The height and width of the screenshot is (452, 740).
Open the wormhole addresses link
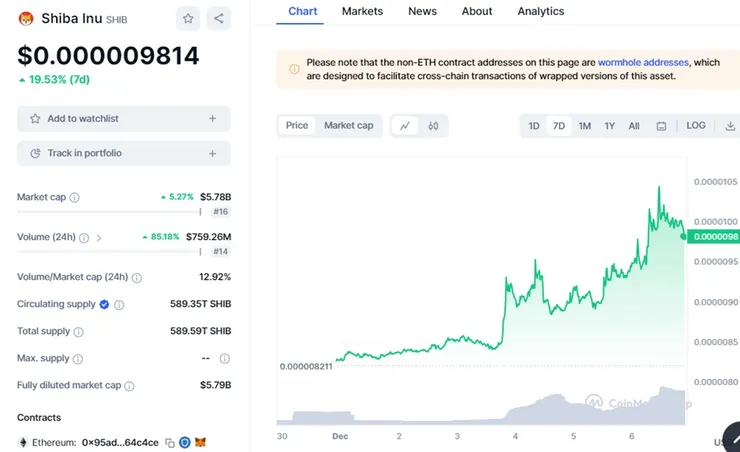click(x=643, y=62)
